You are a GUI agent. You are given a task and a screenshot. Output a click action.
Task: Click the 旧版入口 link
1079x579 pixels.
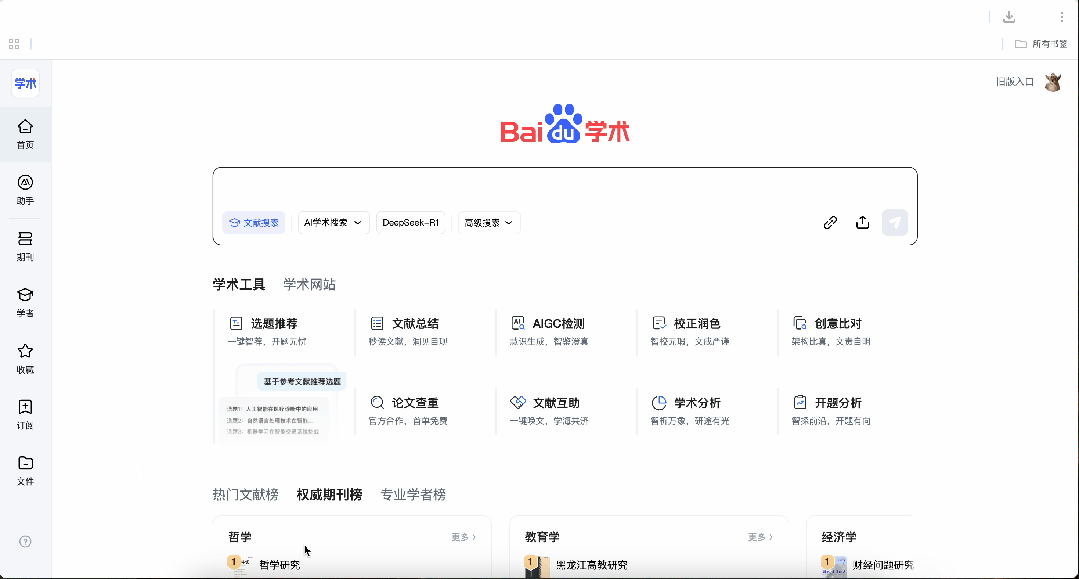[x=1015, y=82]
